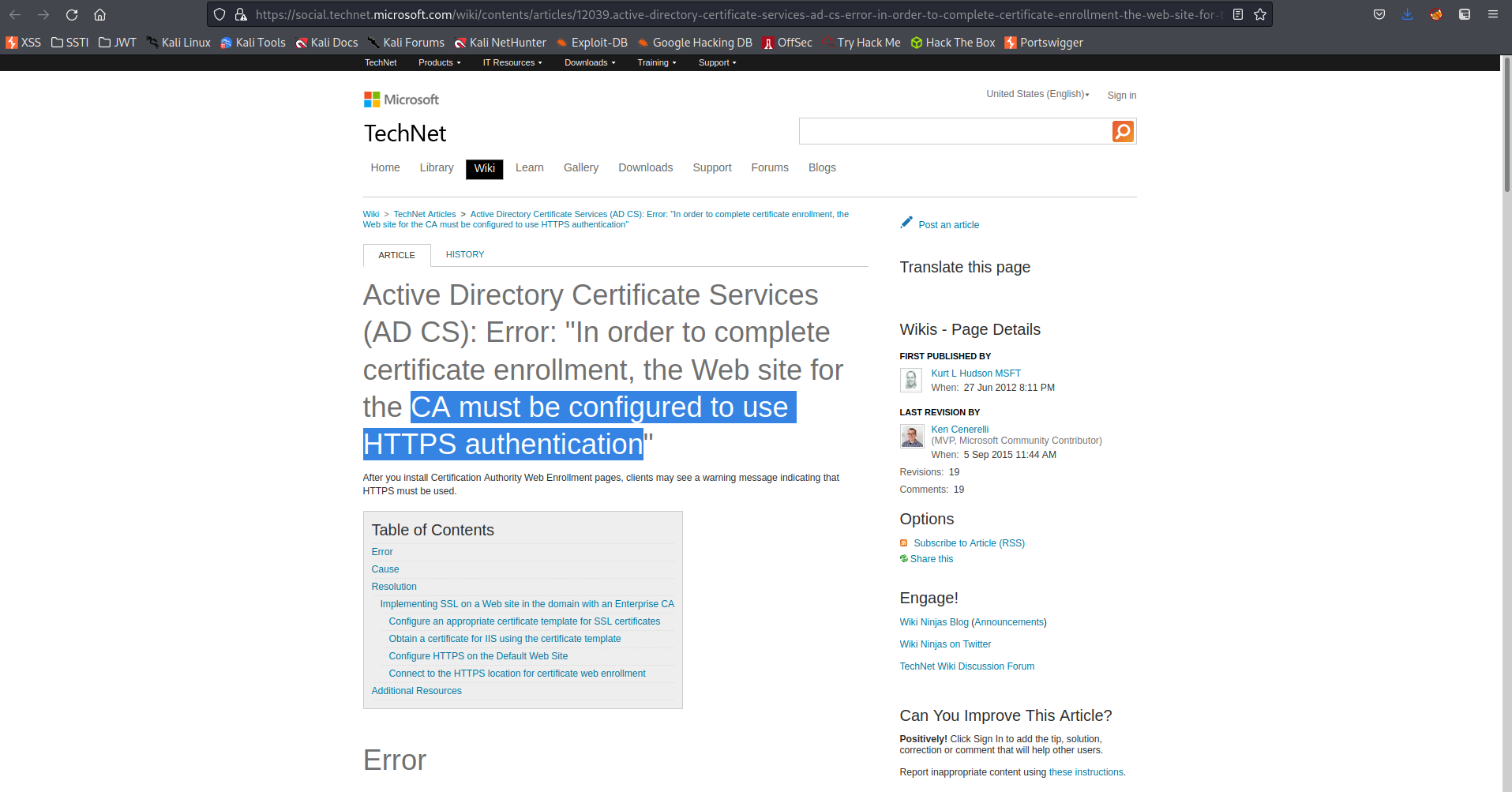Expand the top bar Downloads dropdown
Screen dimensions: 1512x792
pyautogui.click(x=590, y=62)
